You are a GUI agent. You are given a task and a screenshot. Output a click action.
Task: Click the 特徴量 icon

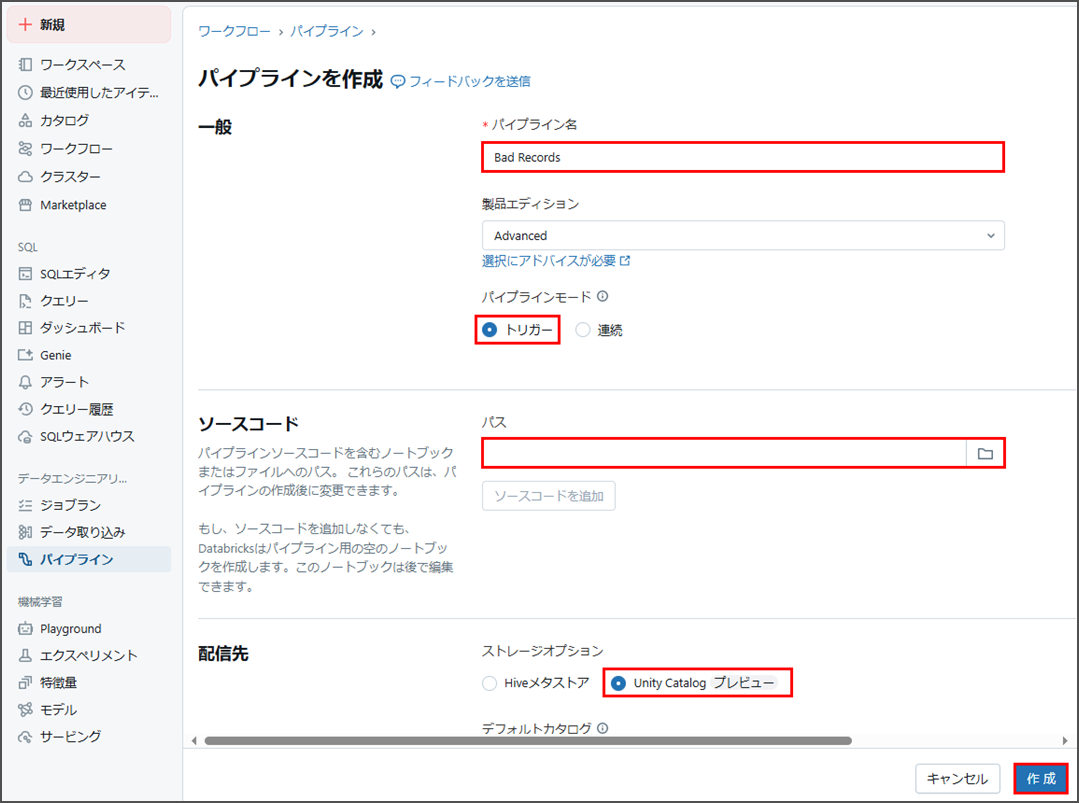[25, 683]
